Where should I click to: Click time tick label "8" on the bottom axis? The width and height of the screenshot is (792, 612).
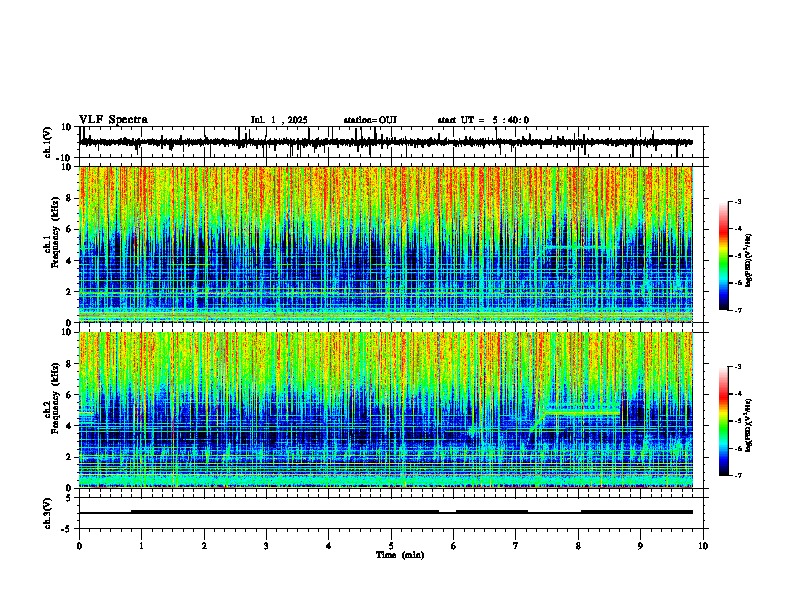click(x=578, y=546)
